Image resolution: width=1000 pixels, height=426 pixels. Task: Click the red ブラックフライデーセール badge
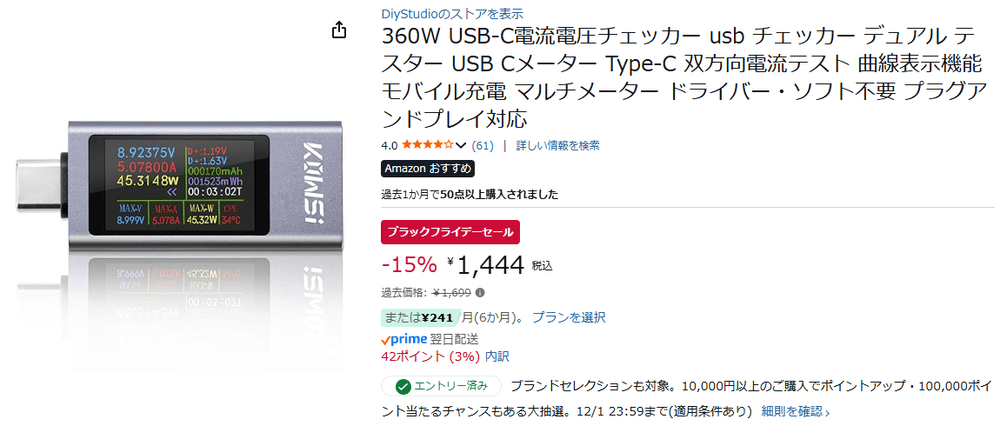(x=450, y=233)
